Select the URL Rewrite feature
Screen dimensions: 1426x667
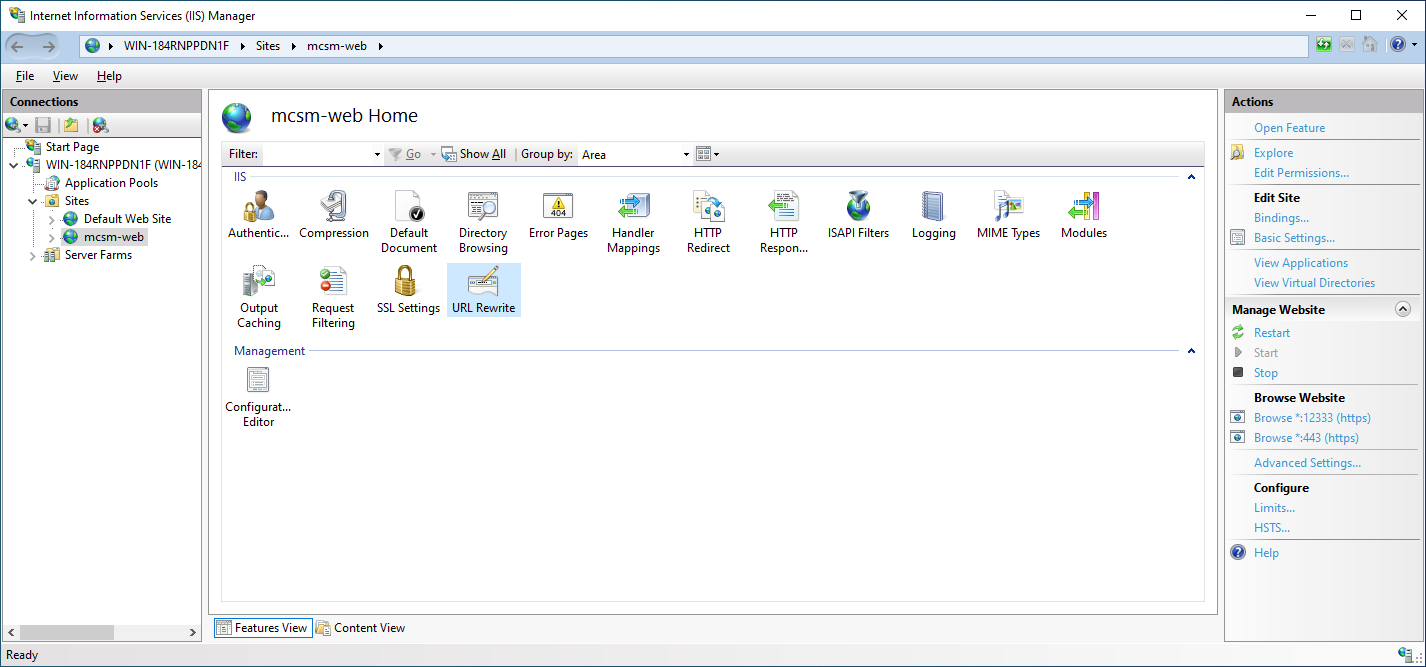tap(484, 290)
